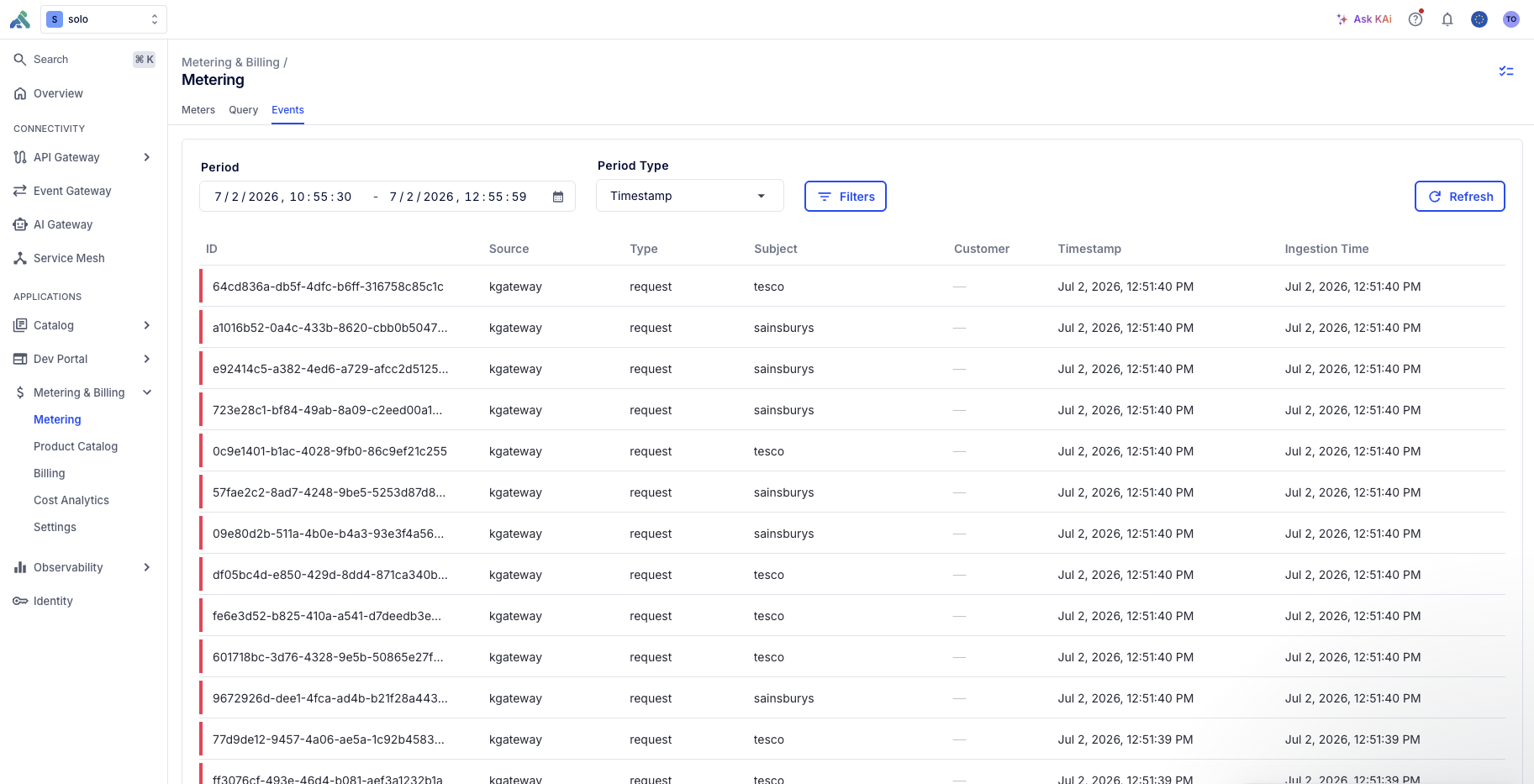The width and height of the screenshot is (1534, 784).
Task: Open Cost Analytics in the sidebar
Action: [71, 500]
